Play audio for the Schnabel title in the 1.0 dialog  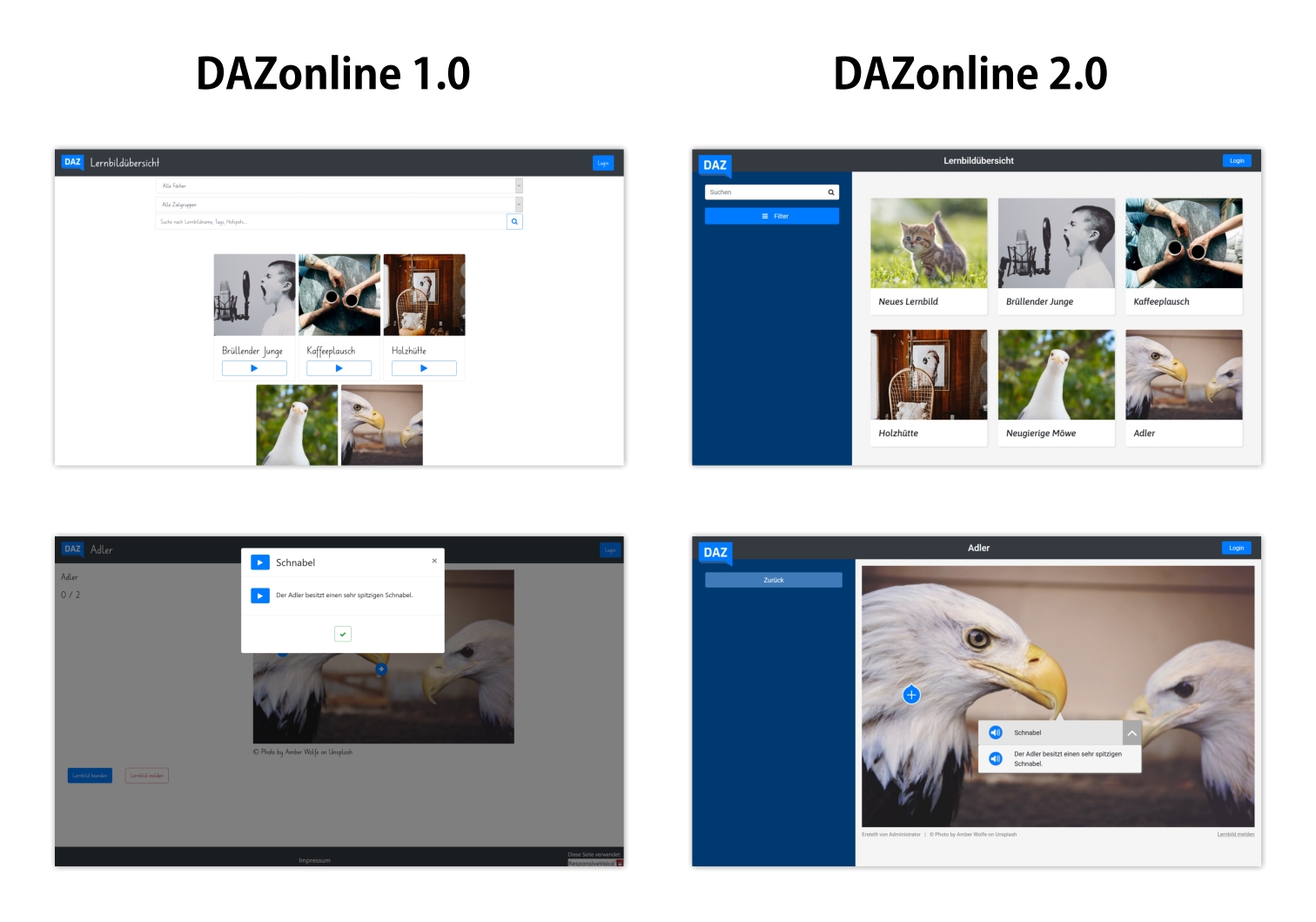coord(259,562)
